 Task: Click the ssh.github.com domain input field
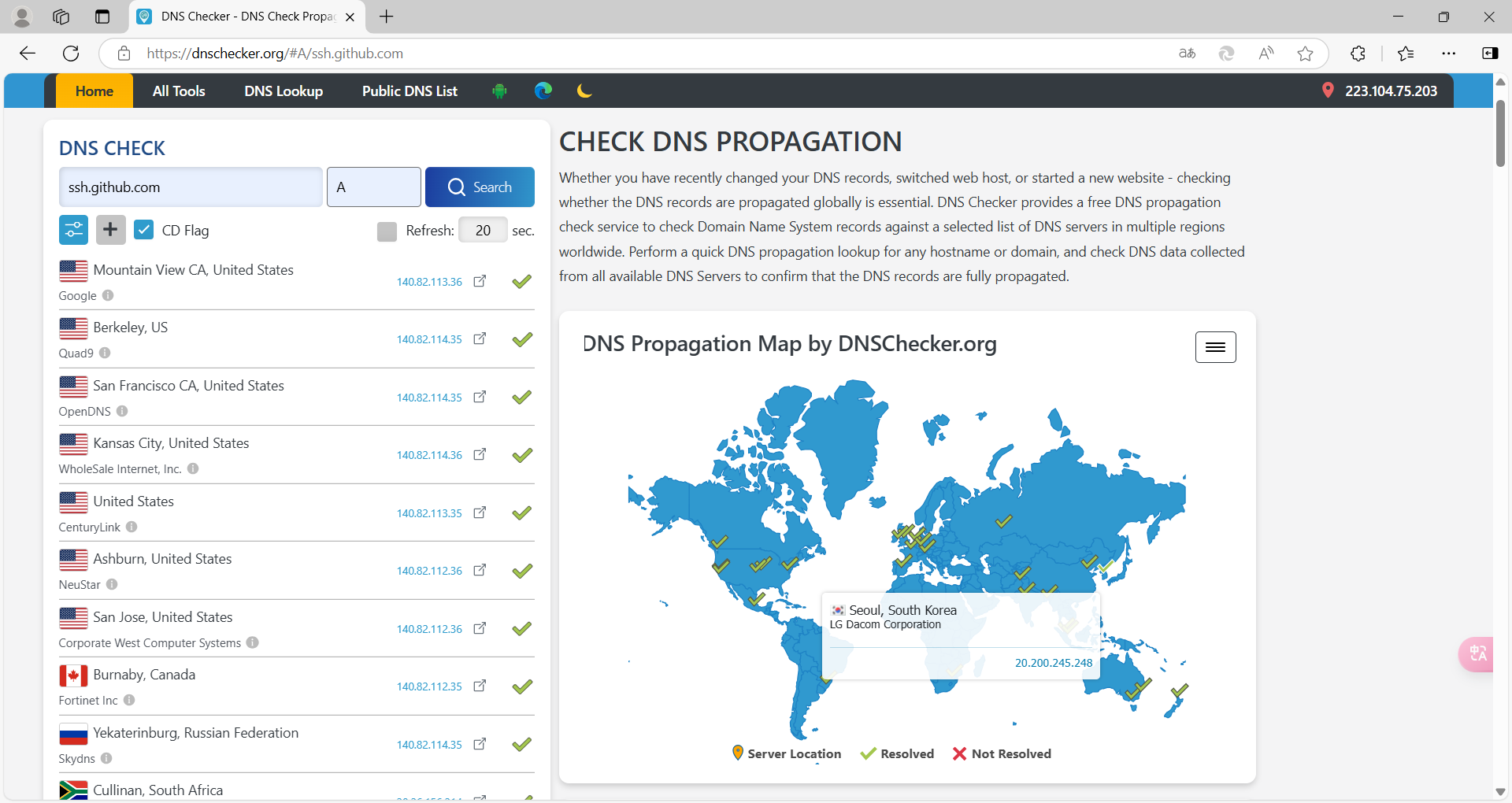[191, 187]
